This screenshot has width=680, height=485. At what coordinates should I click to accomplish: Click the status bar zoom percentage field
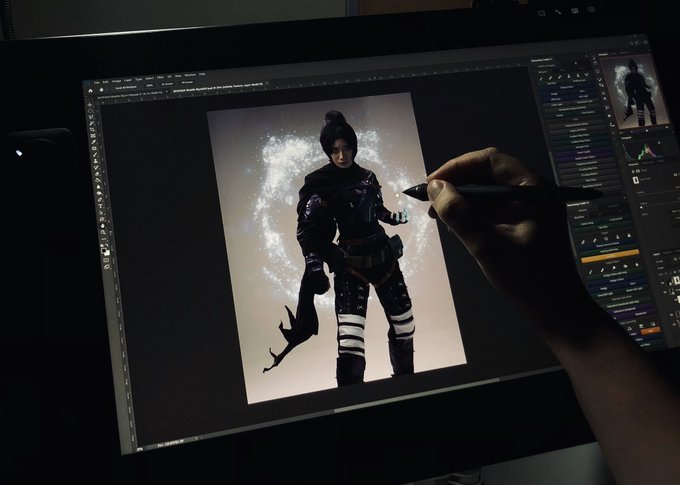(140, 449)
